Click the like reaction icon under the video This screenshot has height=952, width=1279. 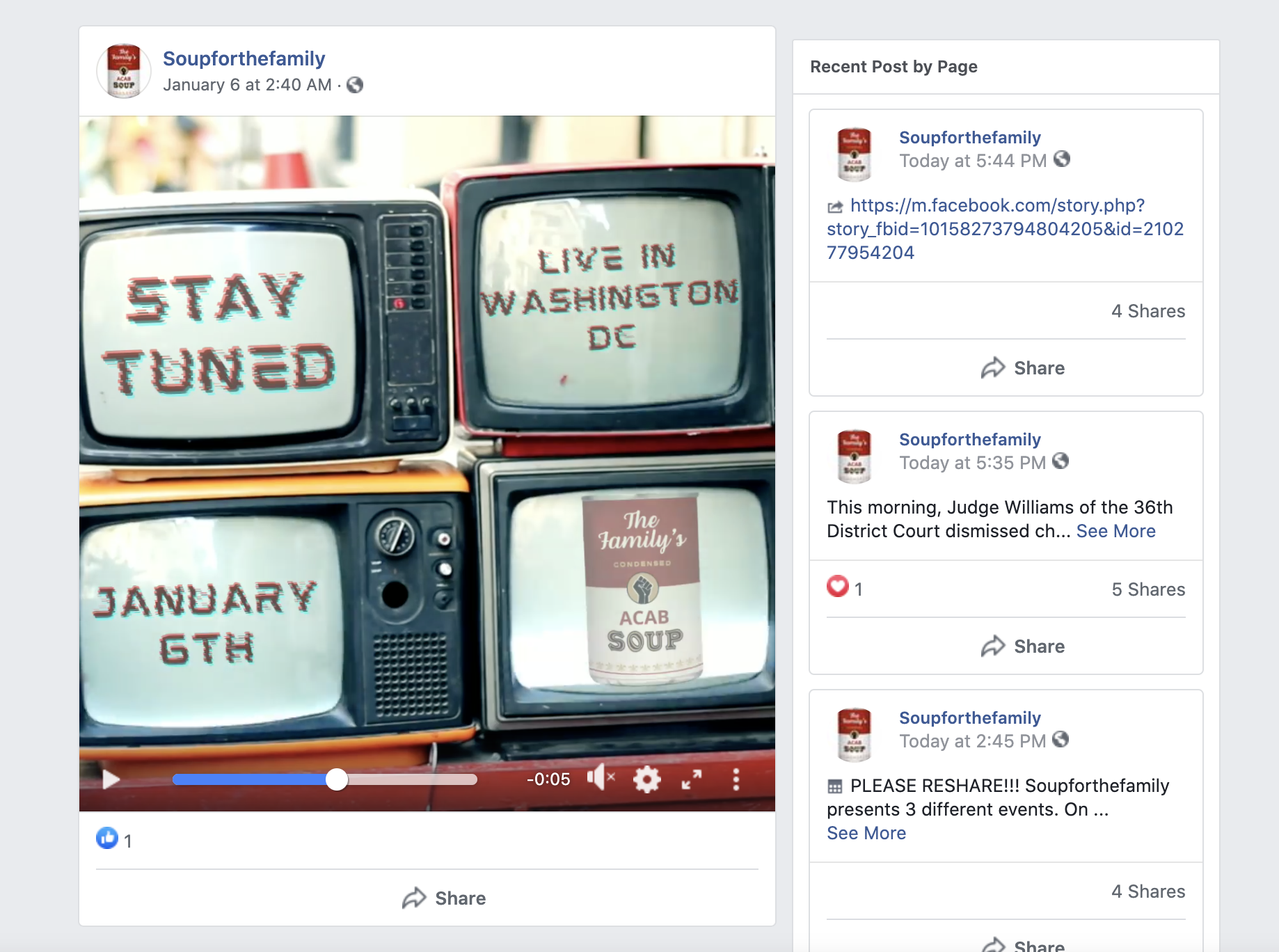(107, 838)
